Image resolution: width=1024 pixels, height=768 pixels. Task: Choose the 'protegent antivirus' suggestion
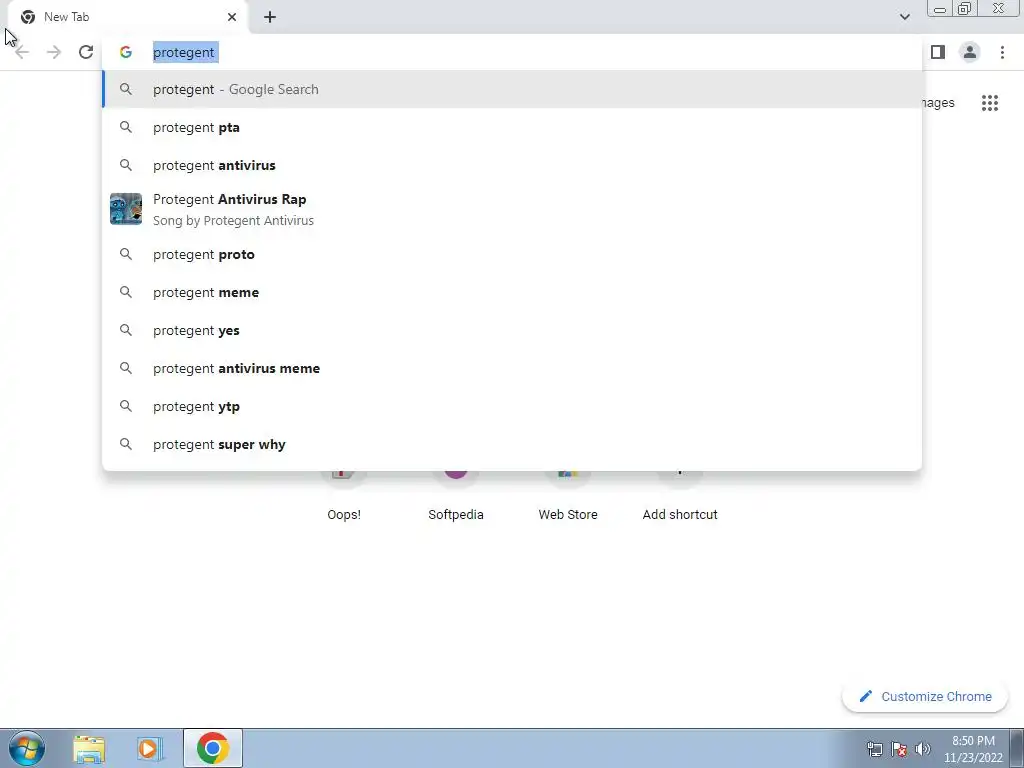[512, 165]
